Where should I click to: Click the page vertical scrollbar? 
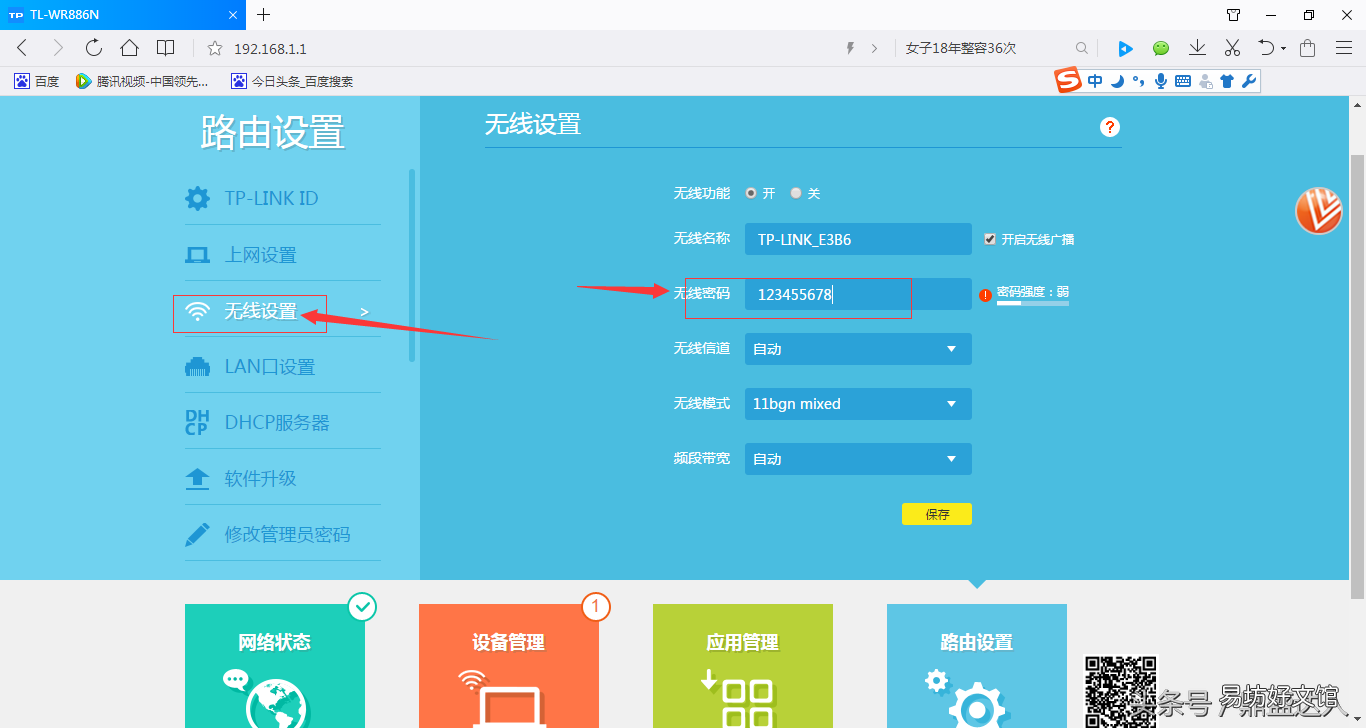pyautogui.click(x=1357, y=375)
